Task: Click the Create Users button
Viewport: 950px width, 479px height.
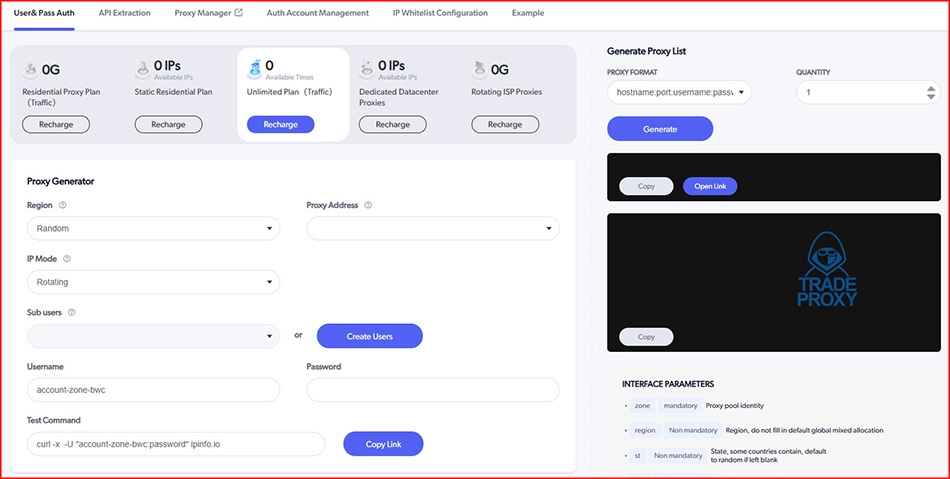Action: click(x=370, y=336)
